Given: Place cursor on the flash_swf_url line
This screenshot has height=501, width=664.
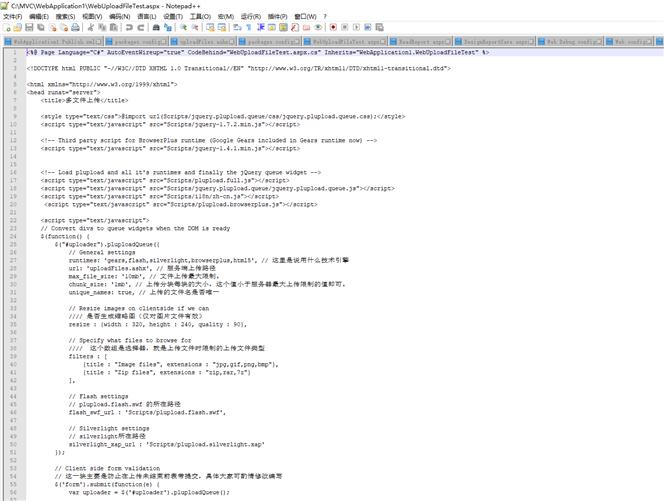Looking at the screenshot, I should coord(147,412).
